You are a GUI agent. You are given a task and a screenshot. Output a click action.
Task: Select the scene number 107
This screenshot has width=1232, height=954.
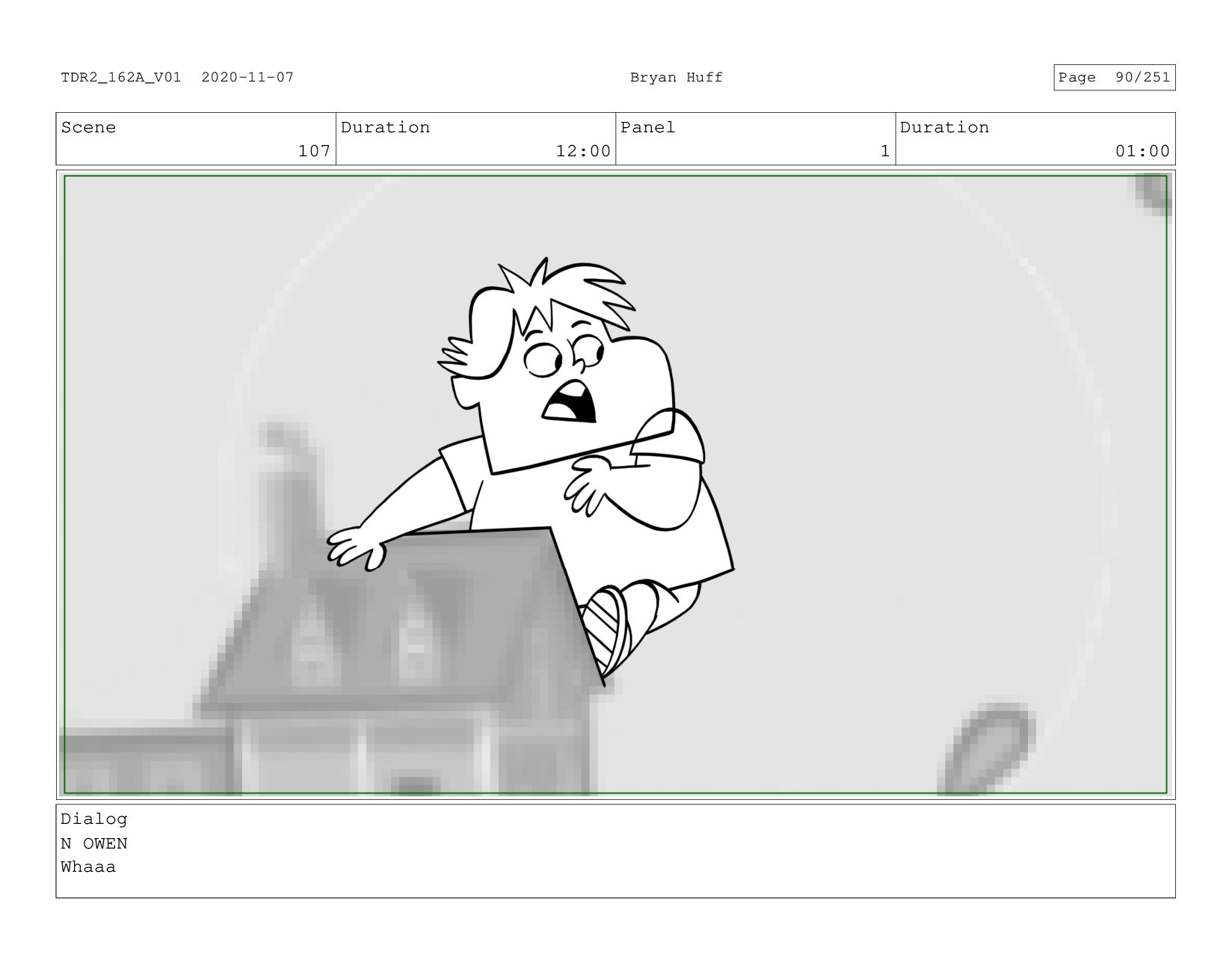tap(314, 151)
